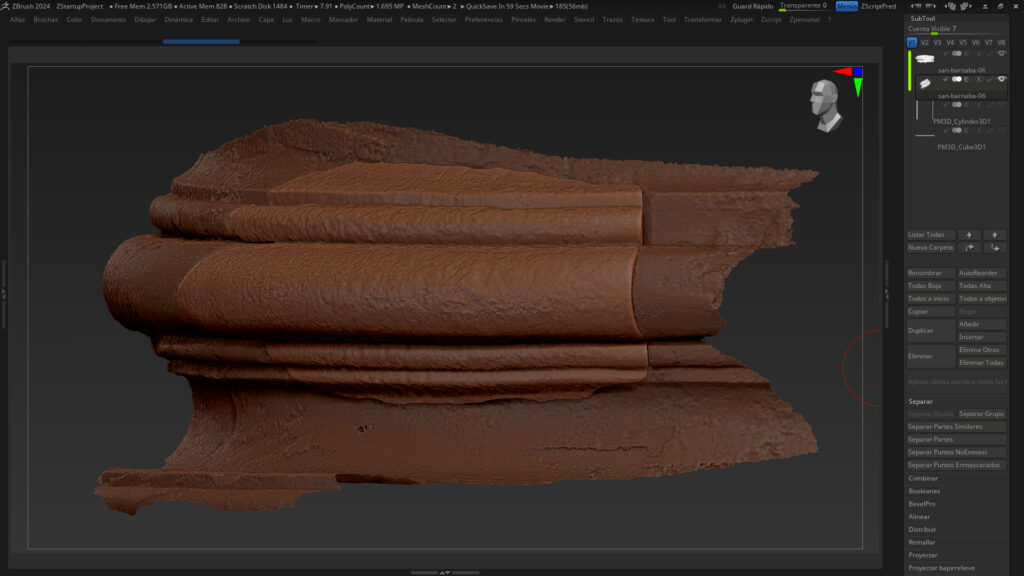Click the select-up arrow beside Listar Todas
Image resolution: width=1024 pixels, height=576 pixels.
(969, 234)
